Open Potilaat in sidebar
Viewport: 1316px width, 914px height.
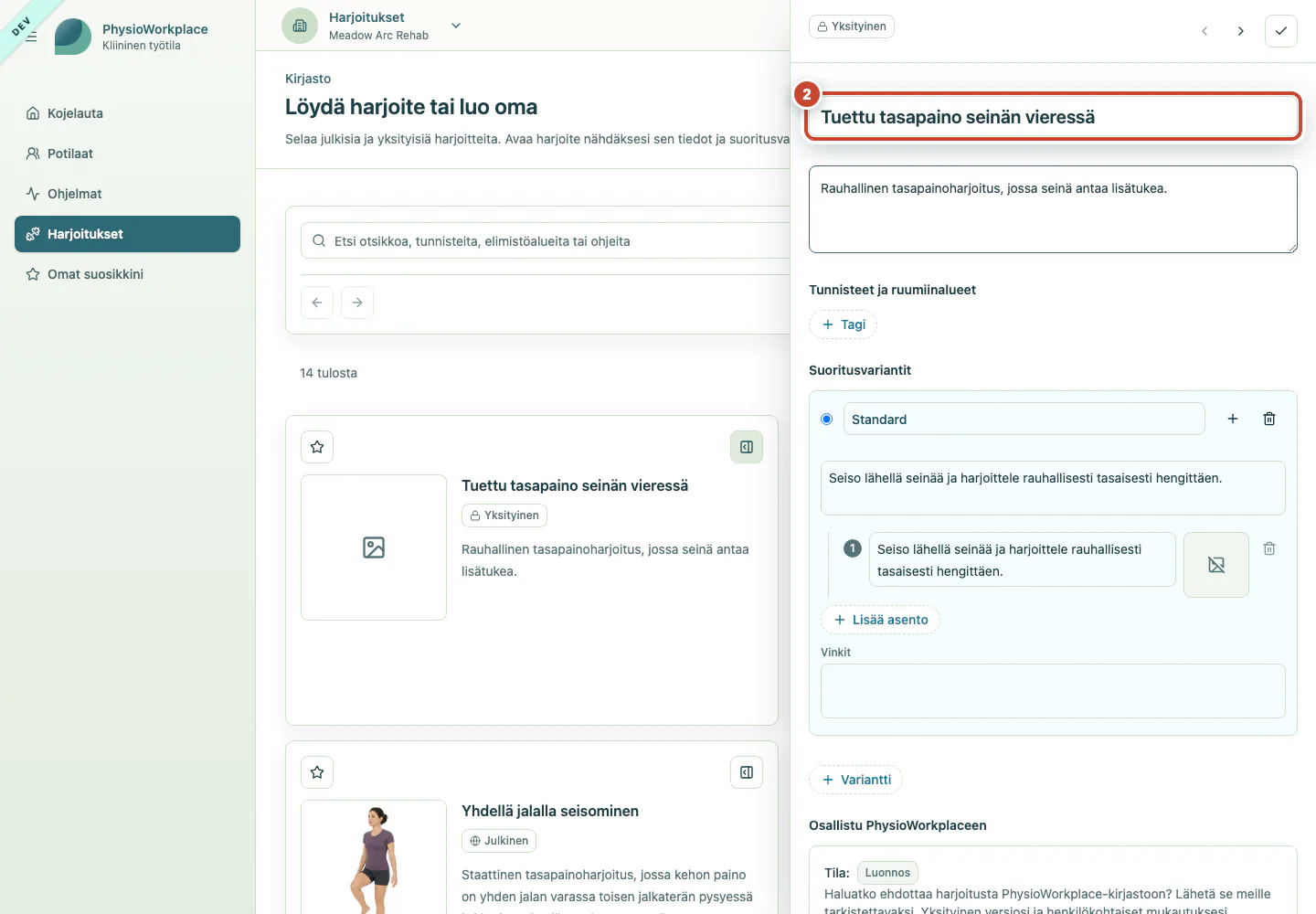(127, 154)
